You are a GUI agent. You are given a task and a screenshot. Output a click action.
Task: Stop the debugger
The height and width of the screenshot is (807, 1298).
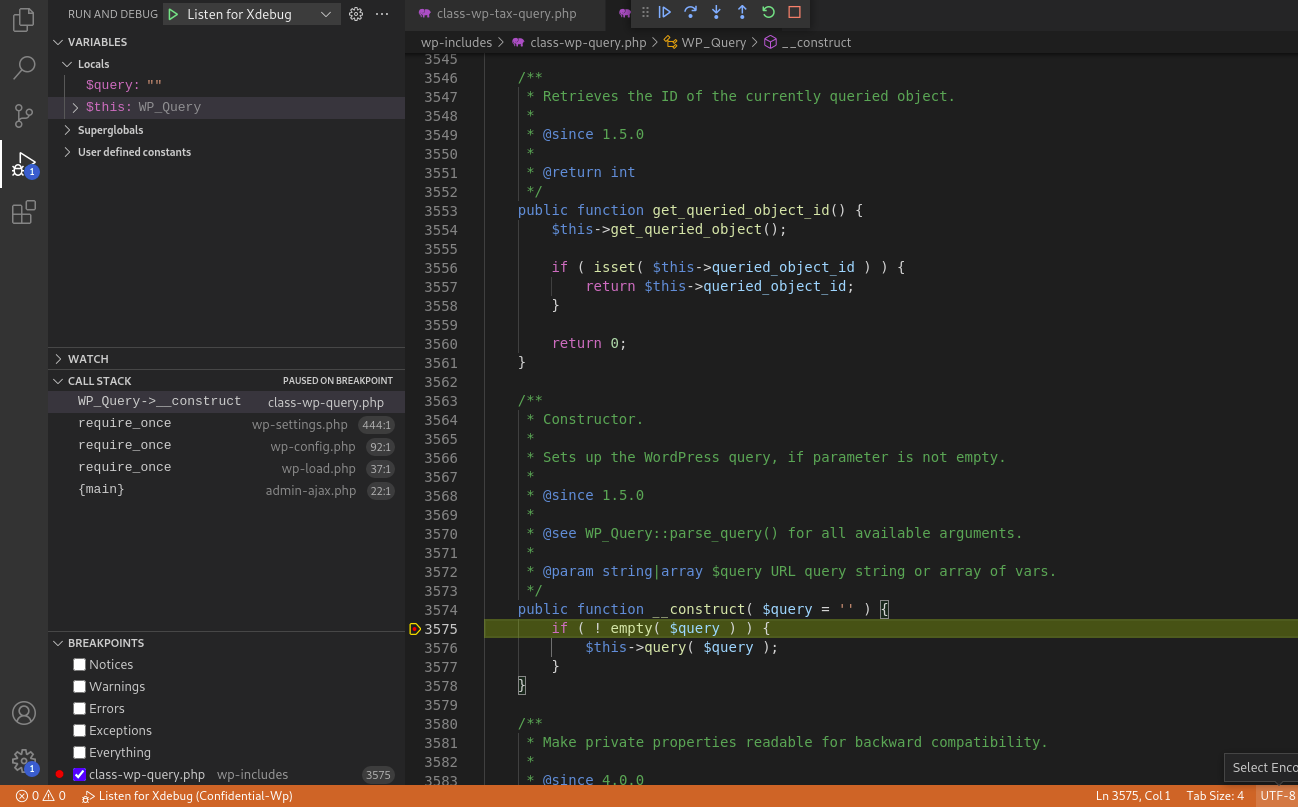pyautogui.click(x=791, y=13)
